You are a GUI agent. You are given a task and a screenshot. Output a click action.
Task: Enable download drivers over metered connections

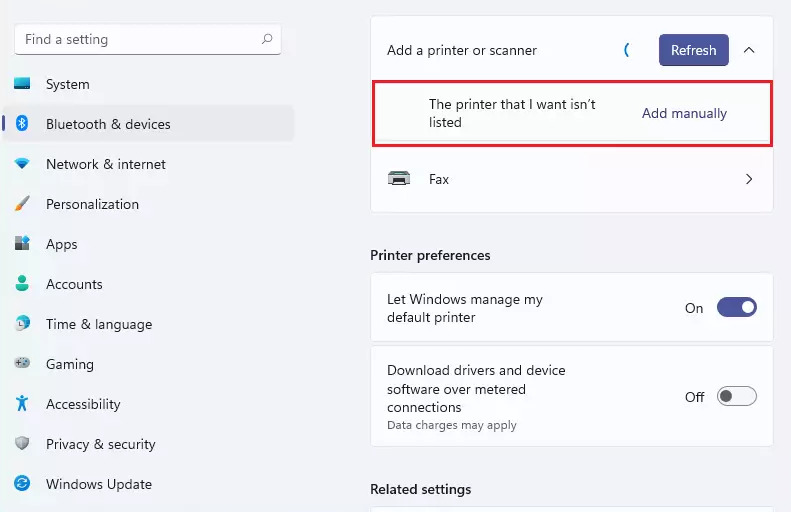pos(737,397)
